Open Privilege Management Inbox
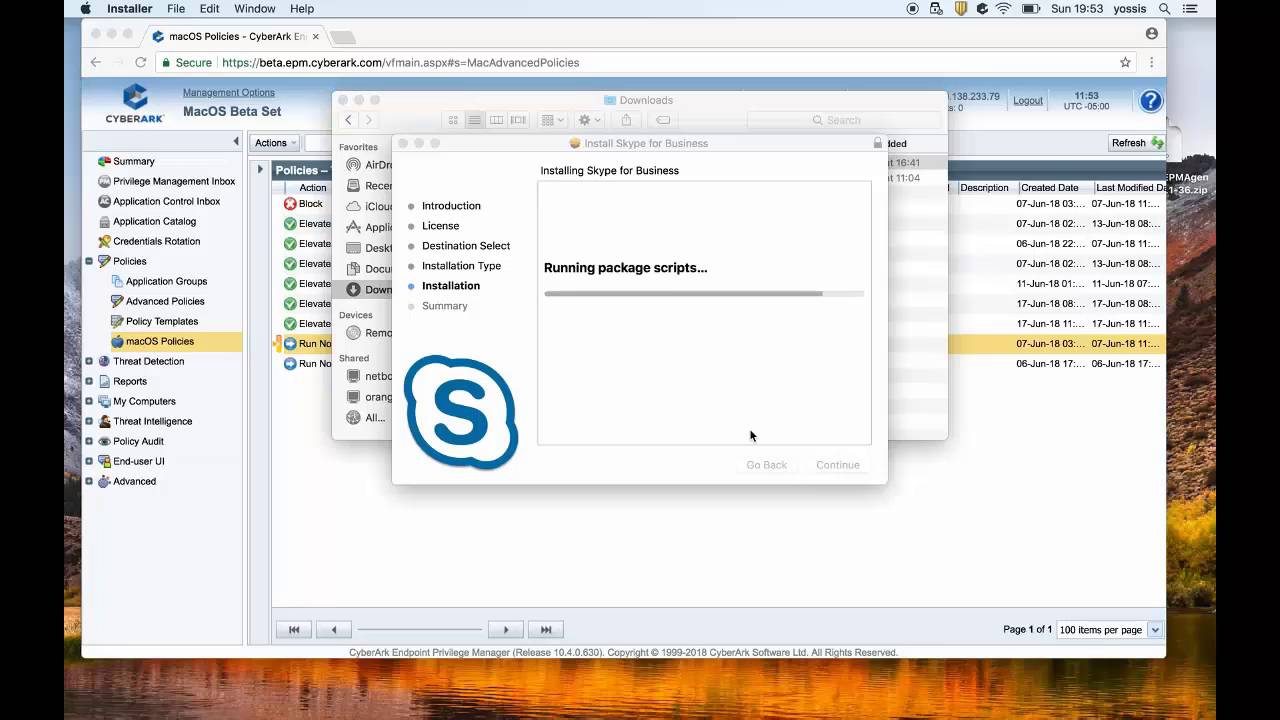This screenshot has height=720, width=1280. point(173,181)
